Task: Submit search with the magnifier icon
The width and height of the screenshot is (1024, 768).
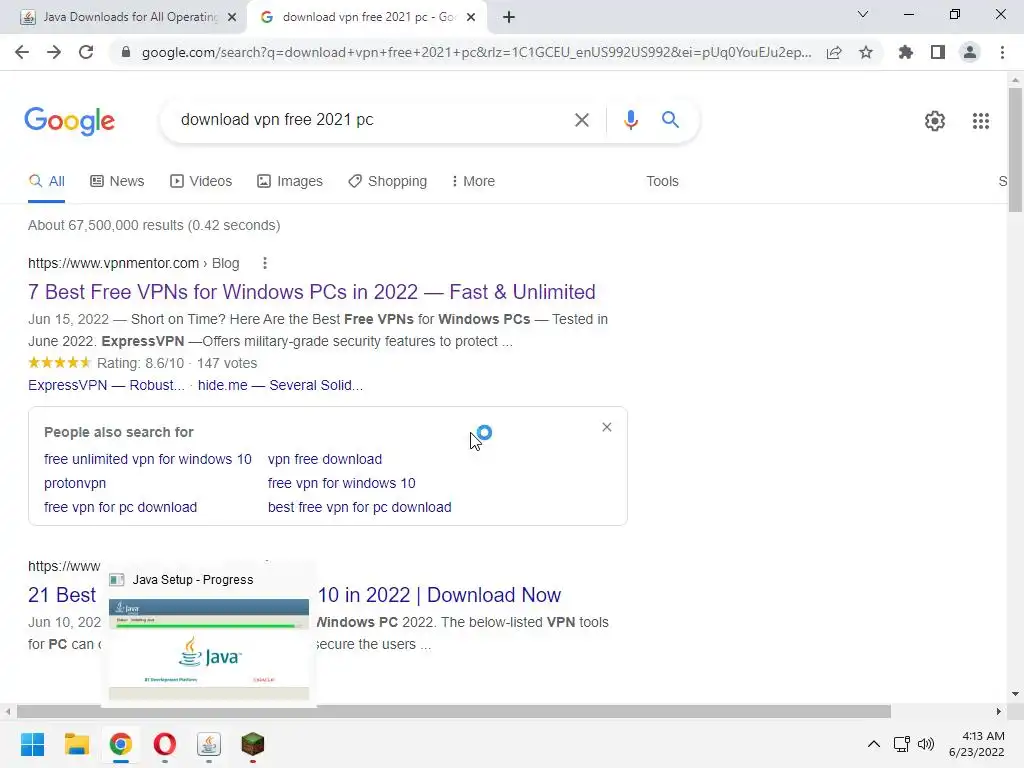Action: coord(670,120)
